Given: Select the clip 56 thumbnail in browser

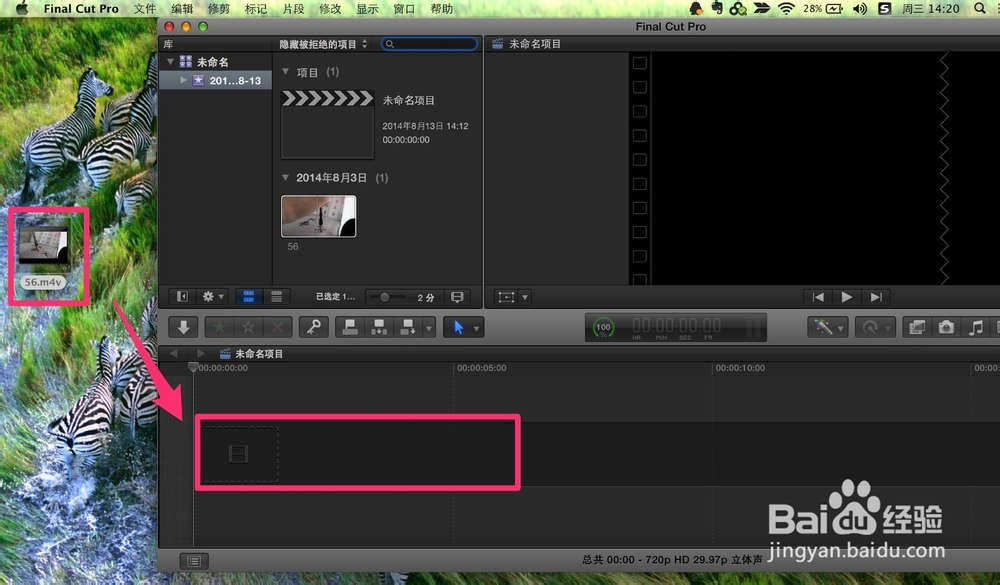Looking at the screenshot, I should pos(319,216).
